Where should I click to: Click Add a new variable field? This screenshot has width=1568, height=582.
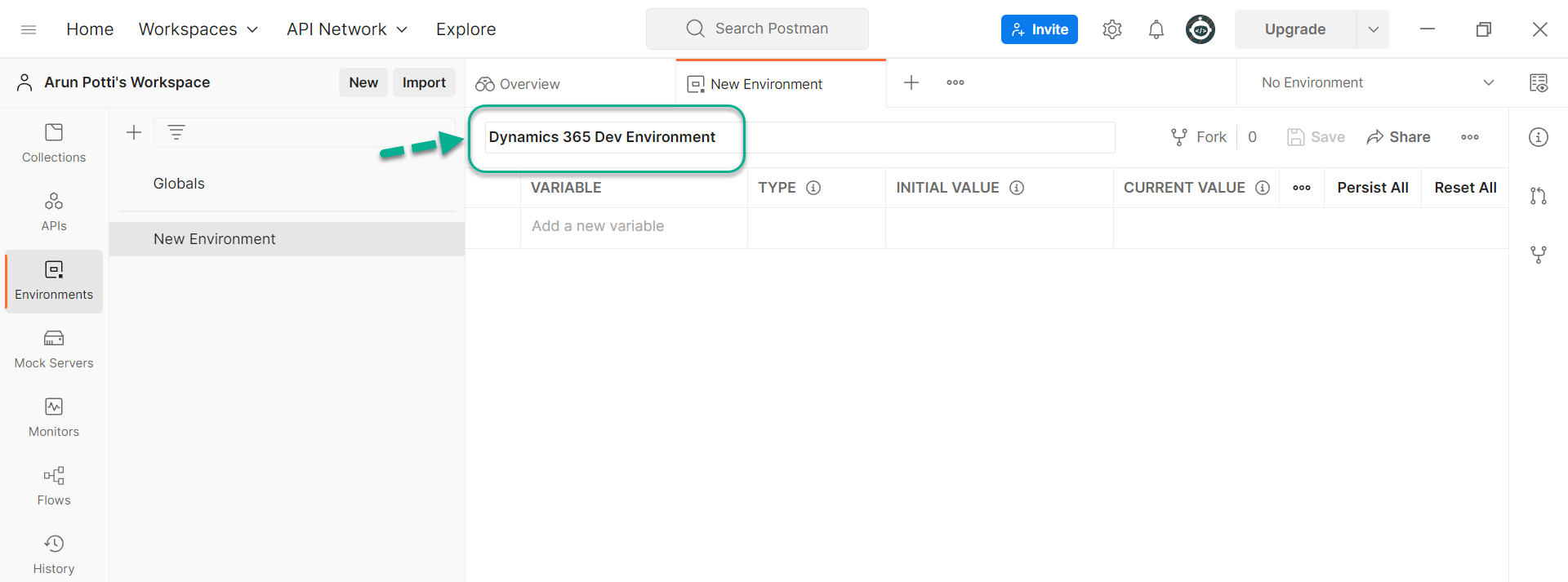[634, 226]
